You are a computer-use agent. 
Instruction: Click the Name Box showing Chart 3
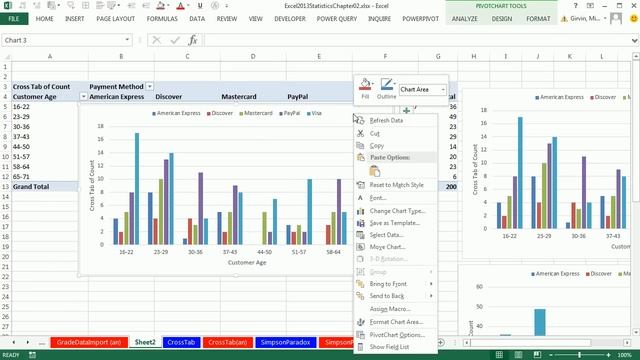coord(62,40)
